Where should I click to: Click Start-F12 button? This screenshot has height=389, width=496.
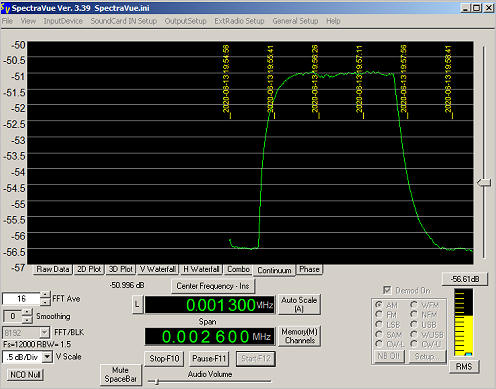pyautogui.click(x=256, y=359)
